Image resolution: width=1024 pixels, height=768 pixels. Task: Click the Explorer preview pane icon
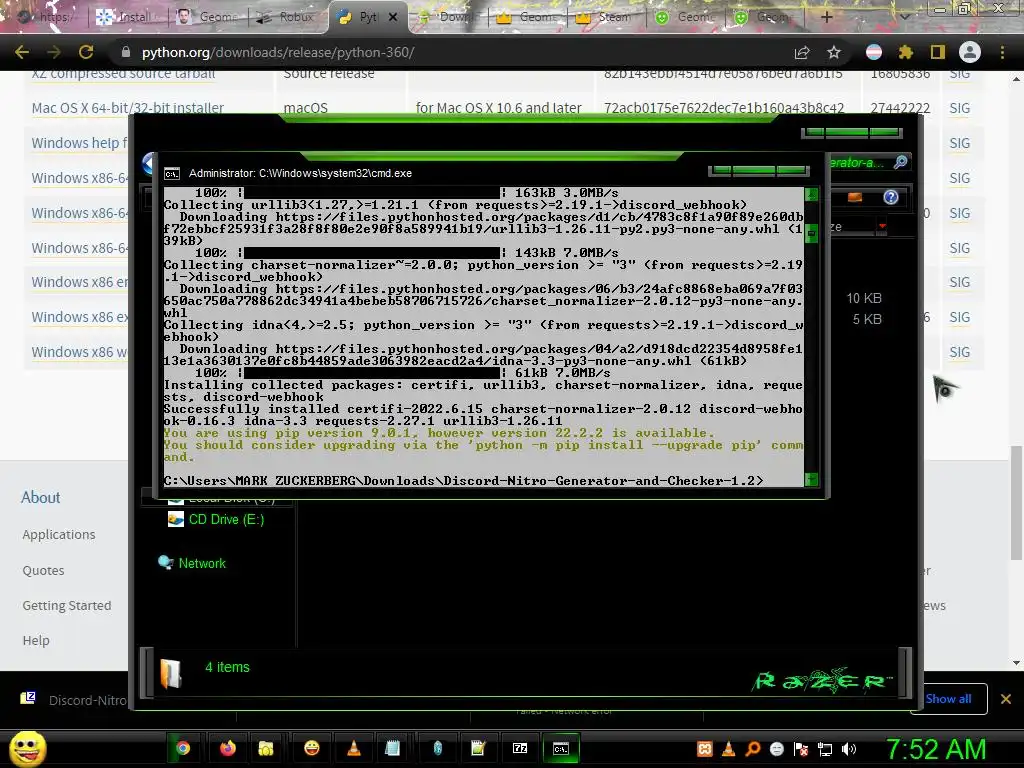click(x=855, y=197)
